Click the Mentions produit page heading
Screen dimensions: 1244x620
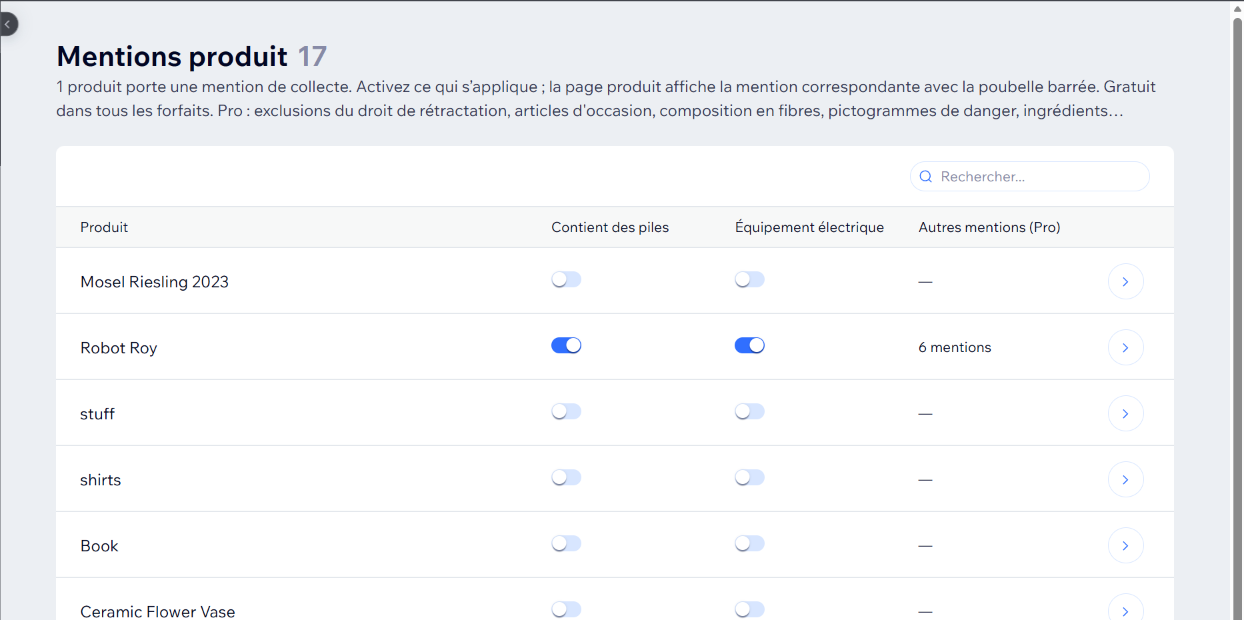point(172,56)
